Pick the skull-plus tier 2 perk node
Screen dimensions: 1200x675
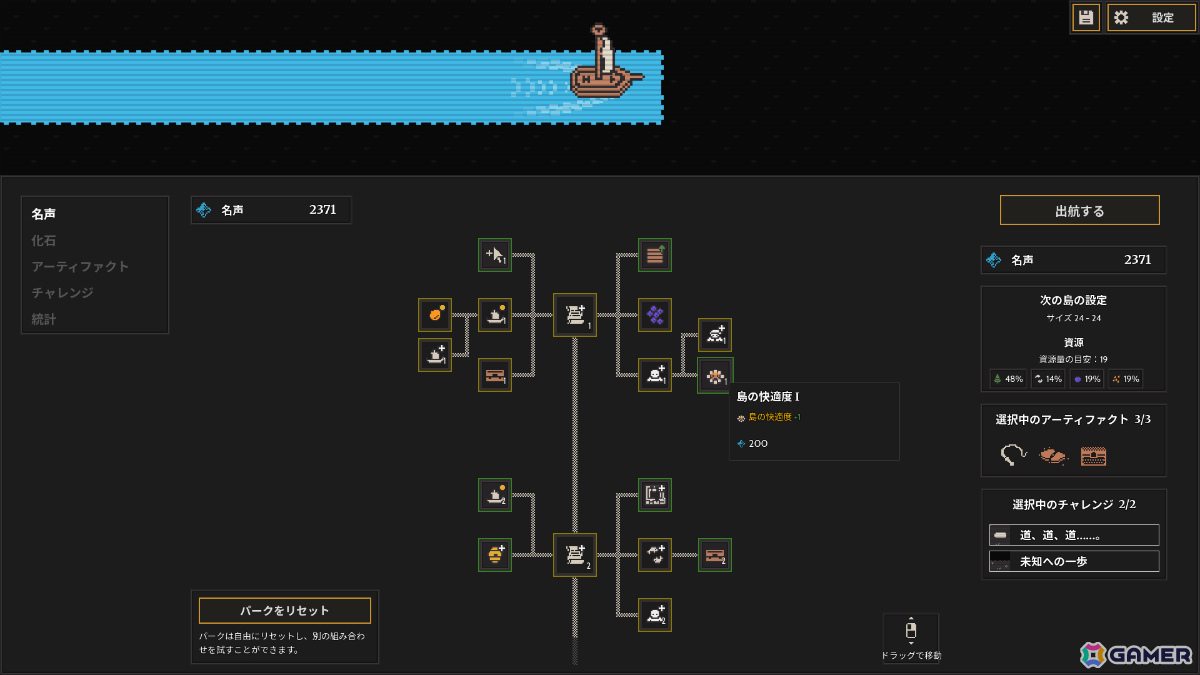click(x=655, y=615)
